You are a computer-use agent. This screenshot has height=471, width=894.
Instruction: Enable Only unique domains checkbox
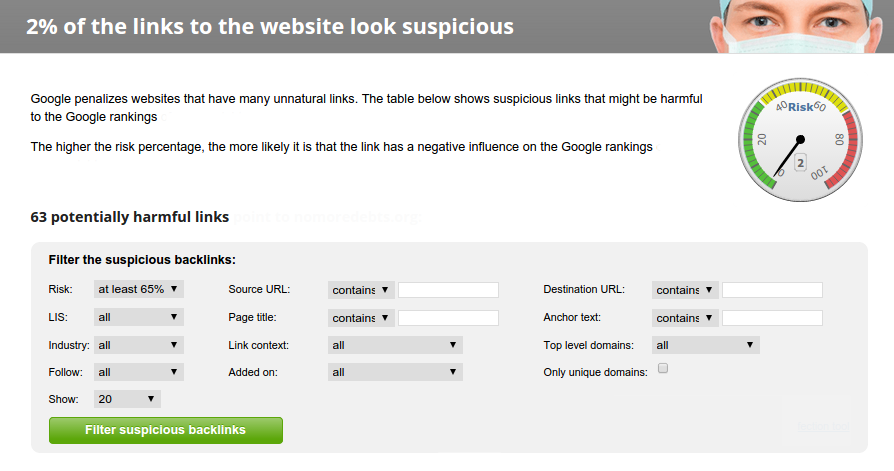click(x=662, y=369)
